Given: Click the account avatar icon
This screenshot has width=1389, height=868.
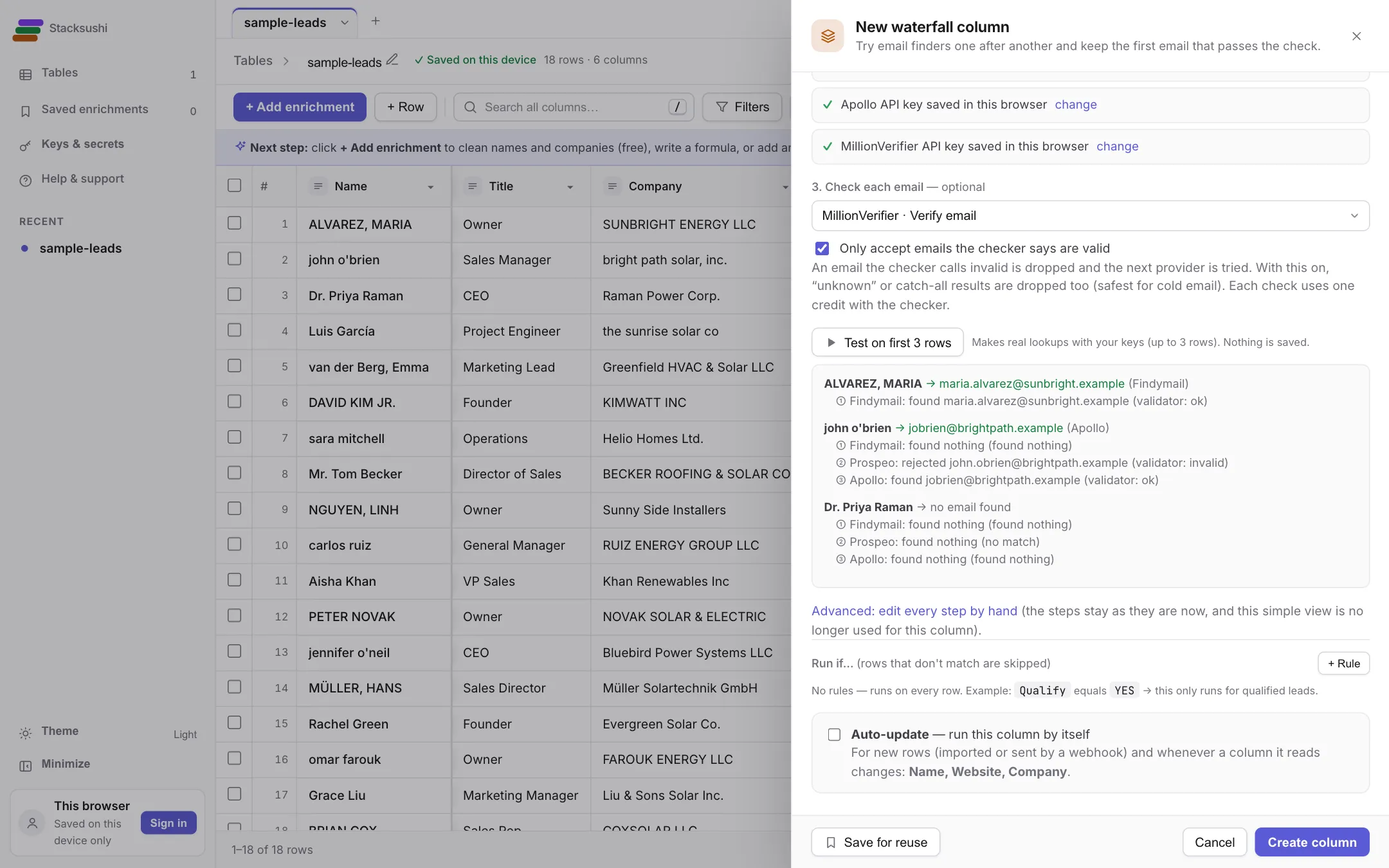Looking at the screenshot, I should click(32, 822).
